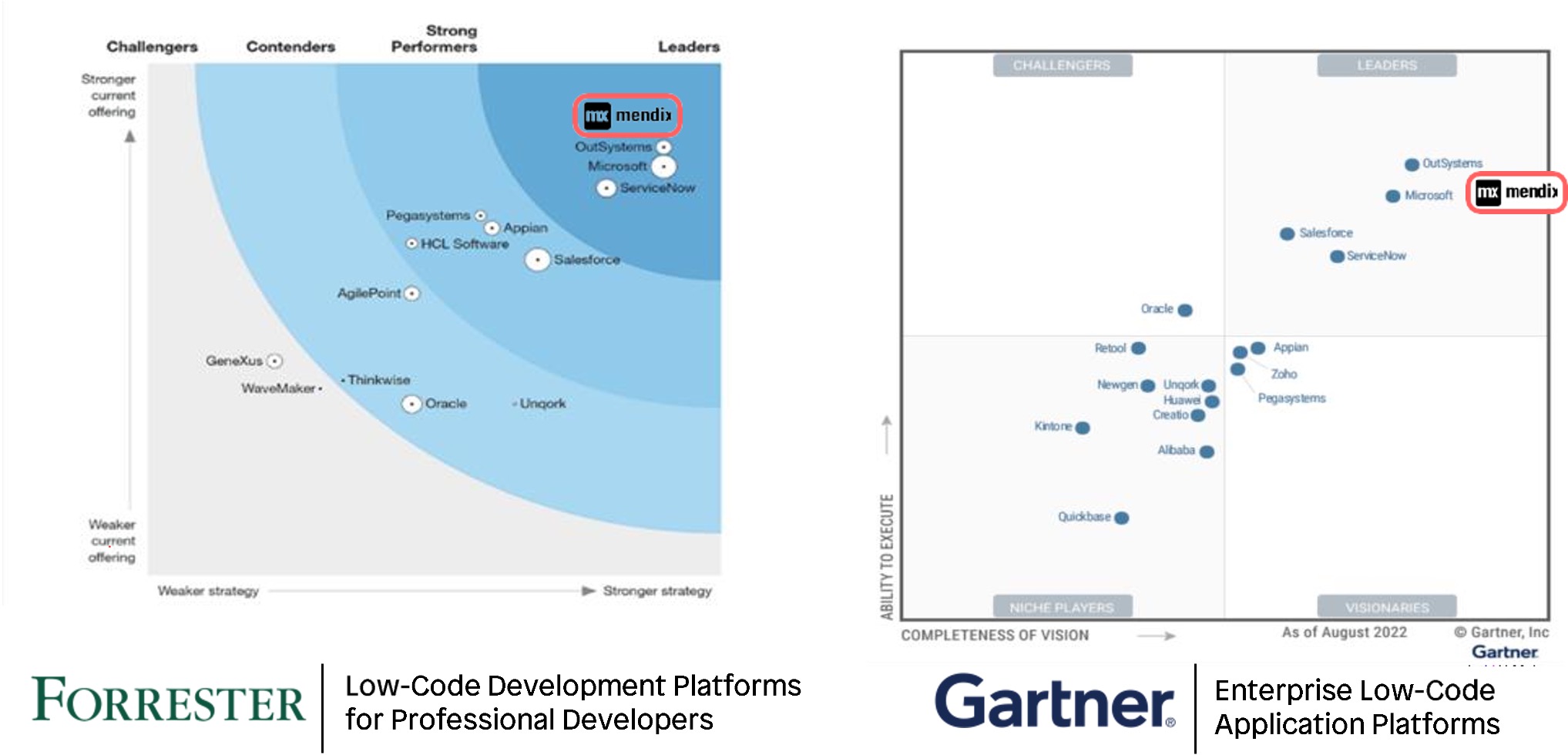1568x755 pixels.
Task: Click the large Forrester wordmark logo
Action: point(168,701)
